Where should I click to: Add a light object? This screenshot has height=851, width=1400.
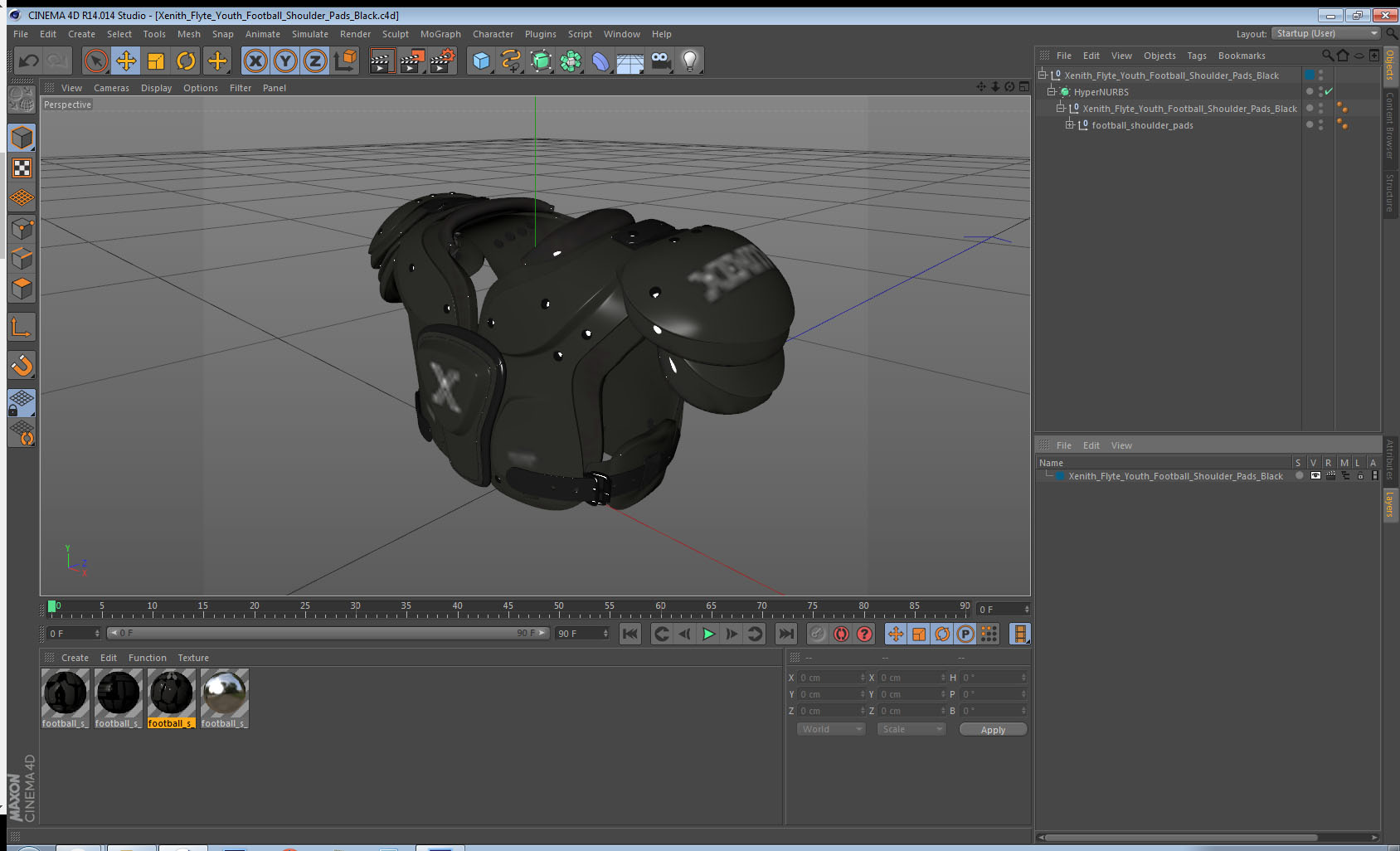(690, 61)
